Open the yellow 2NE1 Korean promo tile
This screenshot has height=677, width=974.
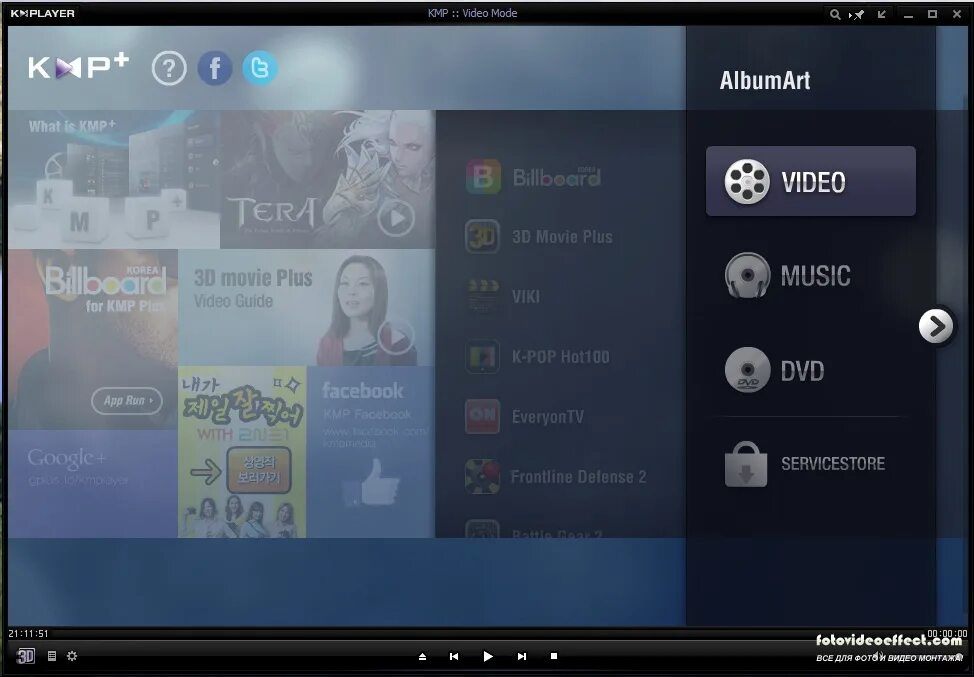click(242, 452)
